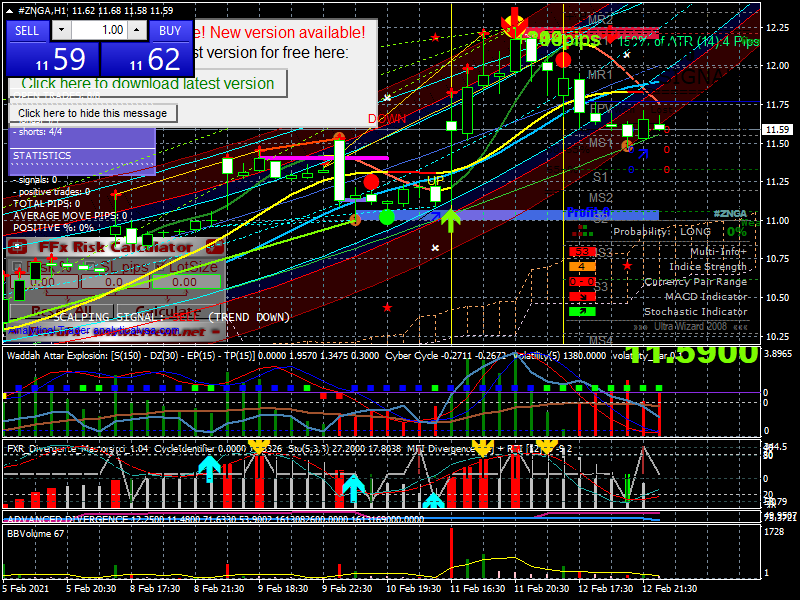The height and width of the screenshot is (600, 800).
Task: Click the tall red BBVolume bar at 11 Feb 16:30
Action: coord(451,553)
